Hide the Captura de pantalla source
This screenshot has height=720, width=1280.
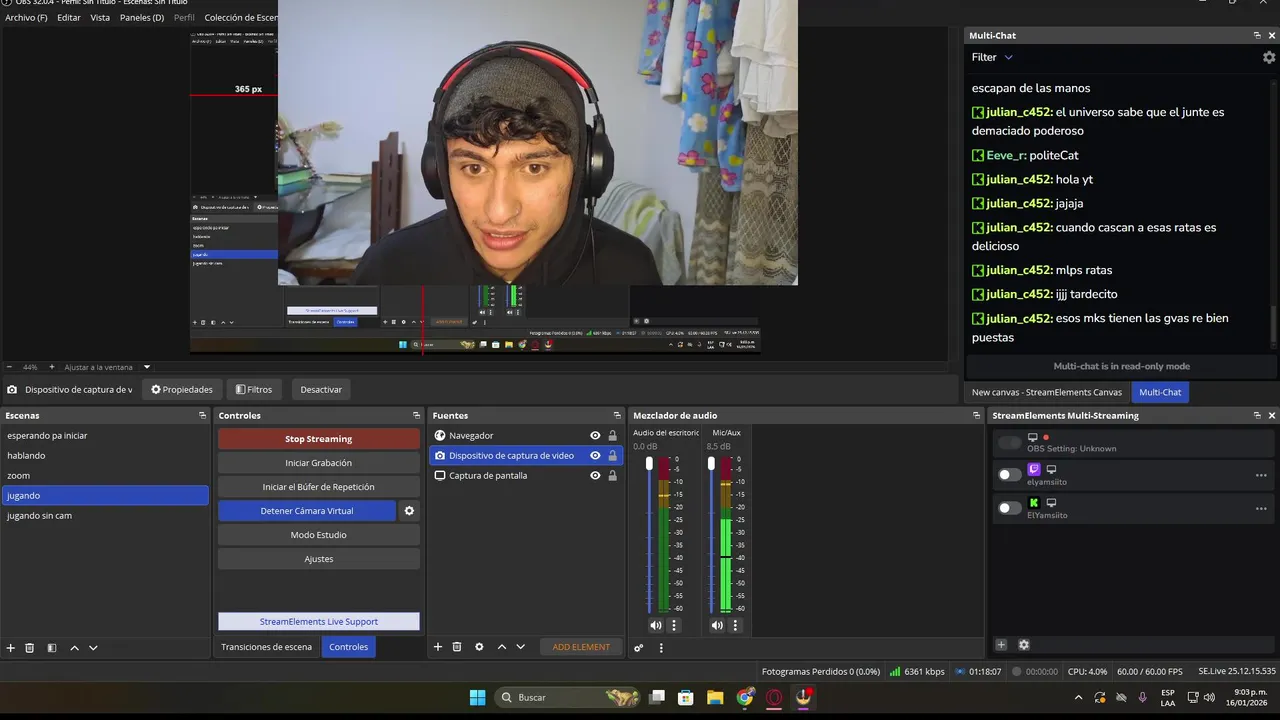(x=595, y=476)
